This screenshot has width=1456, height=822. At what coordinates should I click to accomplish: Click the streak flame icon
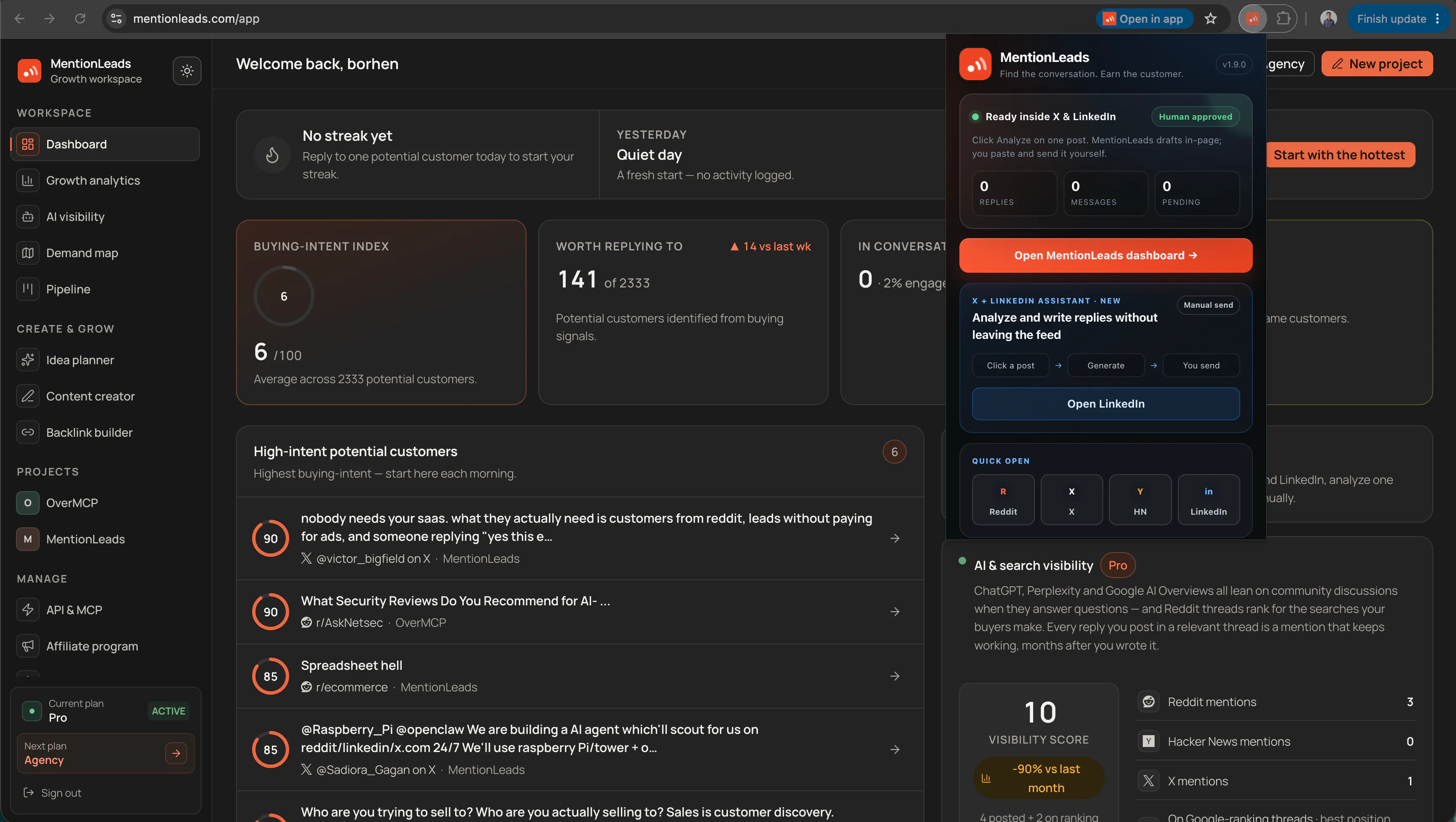pyautogui.click(x=272, y=155)
